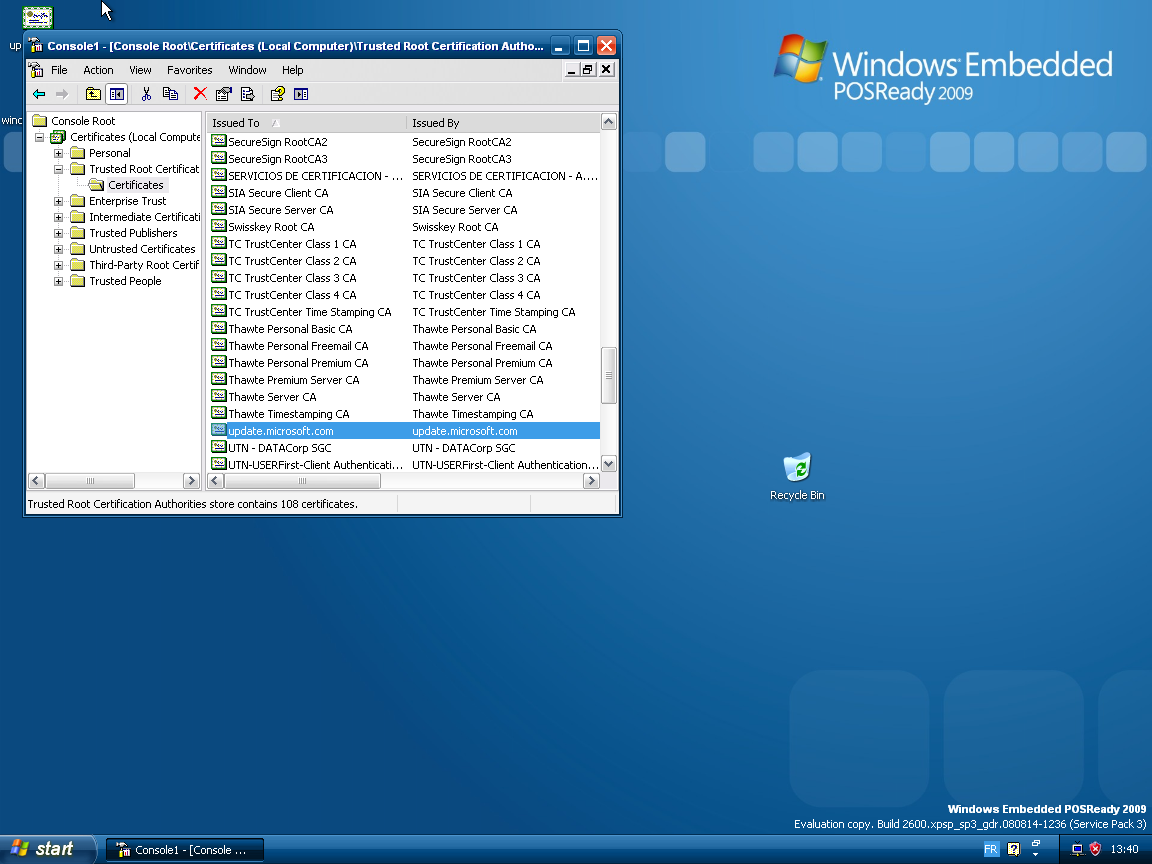Screen dimensions: 1152x864
Task: Select SERVICIOS DE CERTIFICACION certificate row
Action: click(x=404, y=176)
